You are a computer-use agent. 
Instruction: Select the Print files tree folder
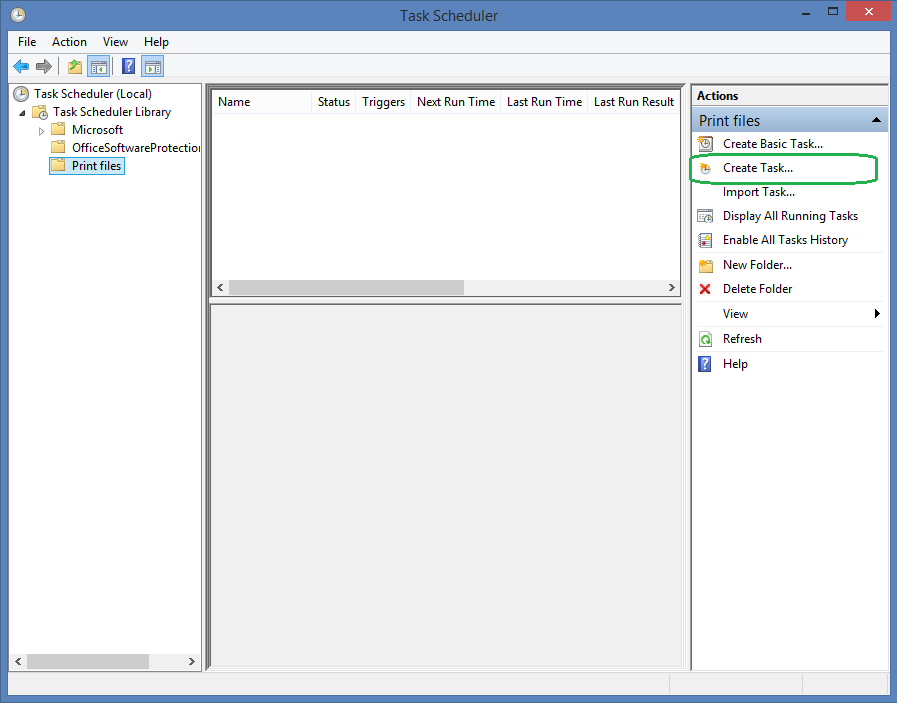point(96,166)
